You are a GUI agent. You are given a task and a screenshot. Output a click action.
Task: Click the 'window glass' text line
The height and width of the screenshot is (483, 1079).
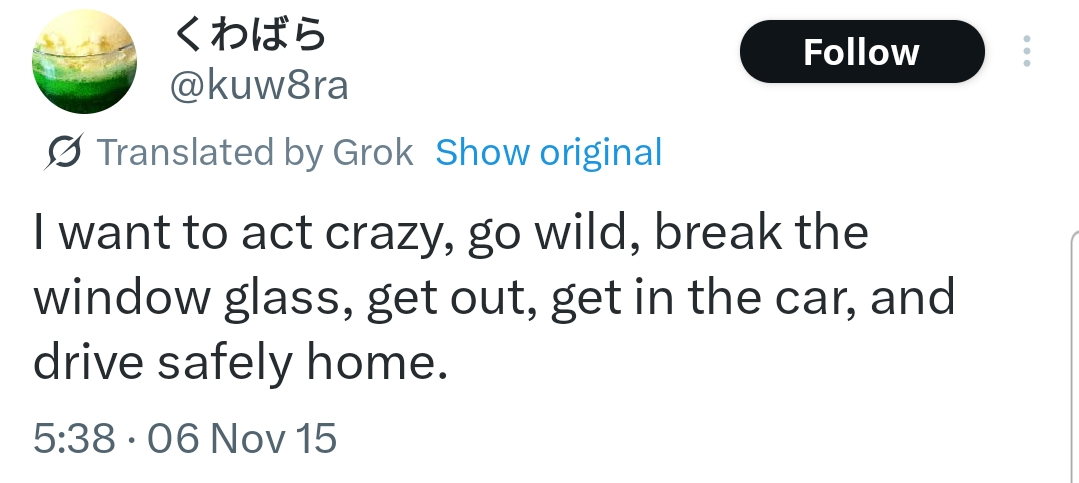pos(193,298)
